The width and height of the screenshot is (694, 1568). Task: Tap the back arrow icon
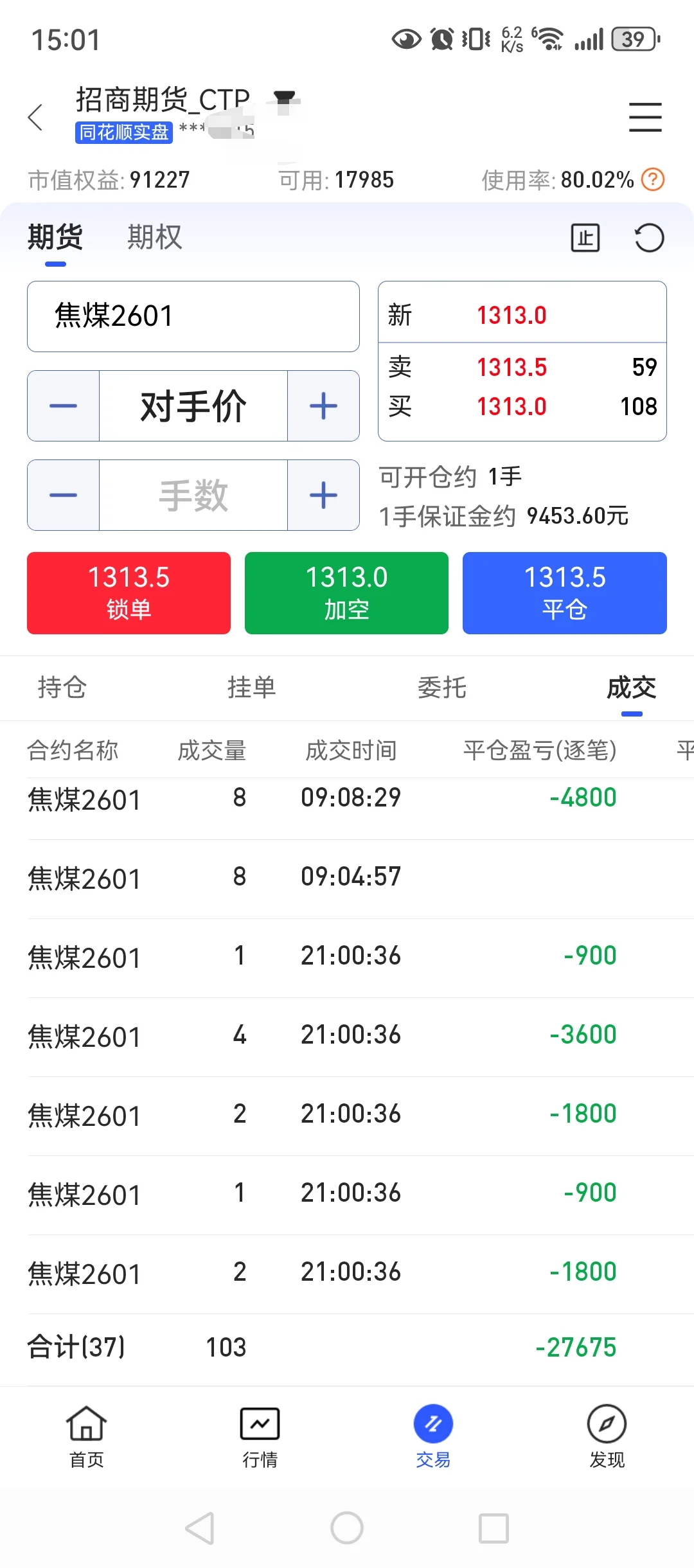[x=36, y=117]
